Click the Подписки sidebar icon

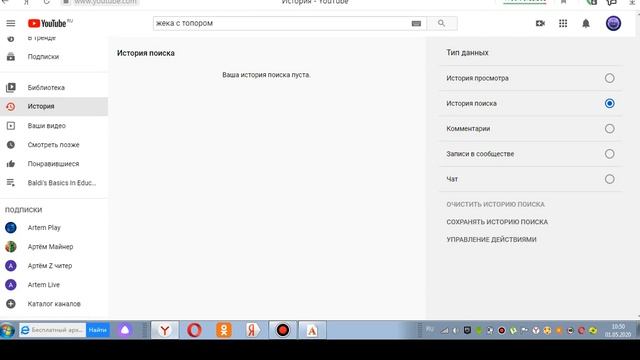11,57
